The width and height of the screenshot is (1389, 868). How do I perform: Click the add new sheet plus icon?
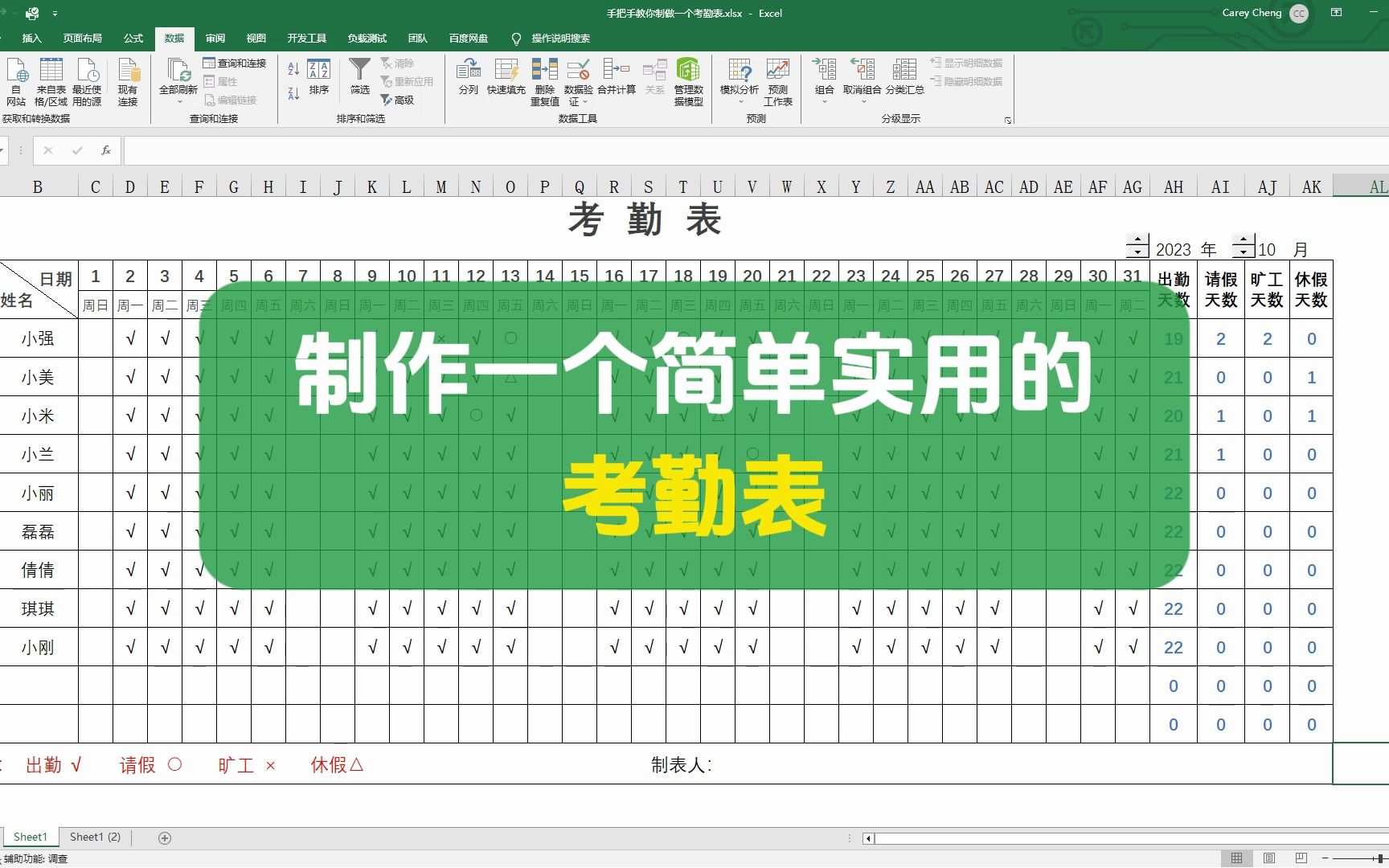165,838
